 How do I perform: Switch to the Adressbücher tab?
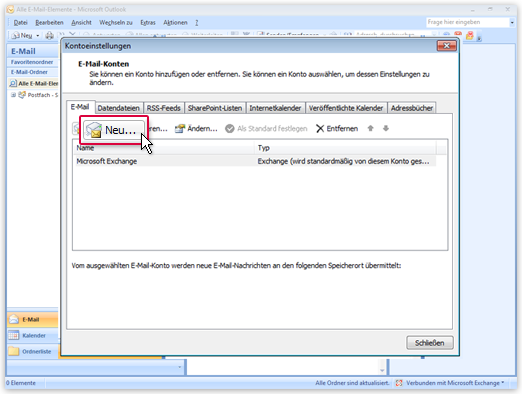pos(412,108)
